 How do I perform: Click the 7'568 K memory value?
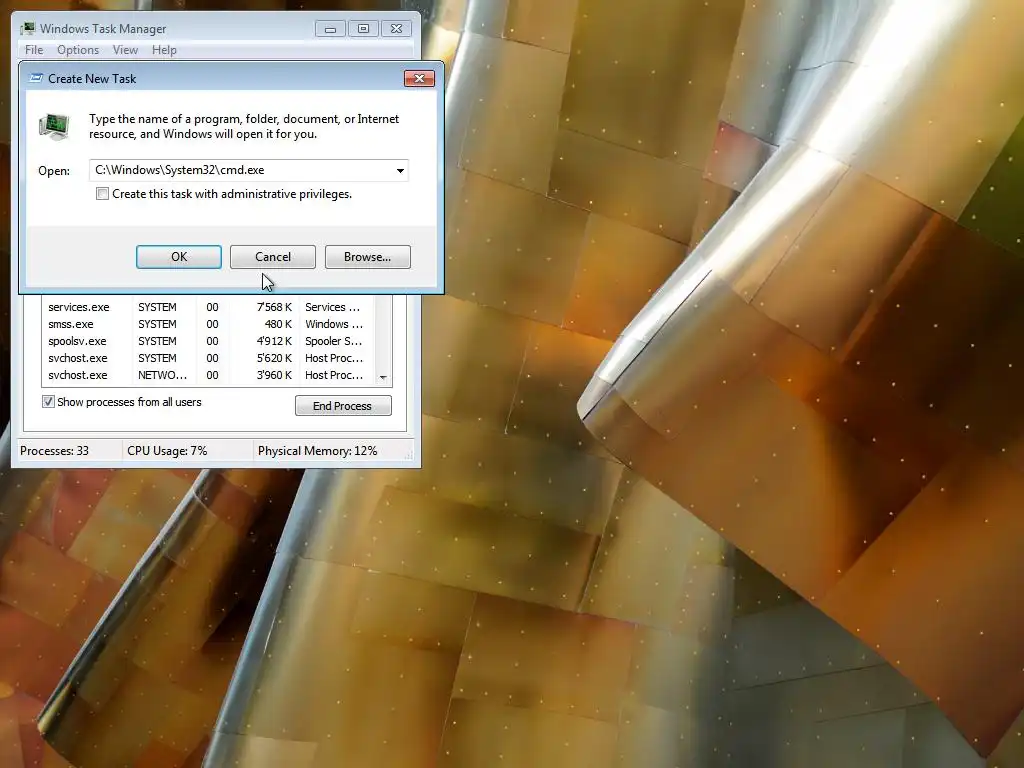click(x=274, y=307)
